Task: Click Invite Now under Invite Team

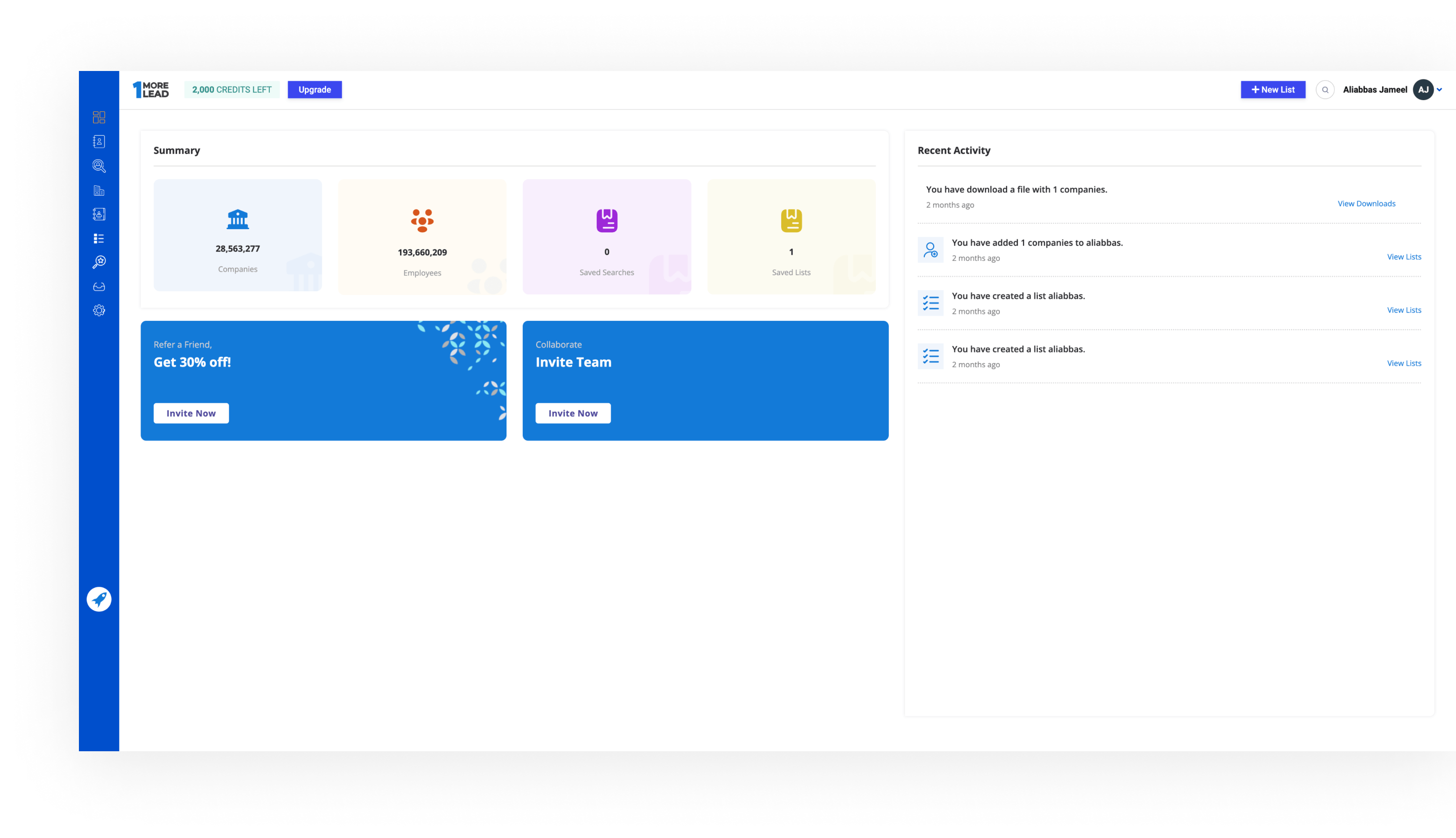Action: tap(573, 413)
